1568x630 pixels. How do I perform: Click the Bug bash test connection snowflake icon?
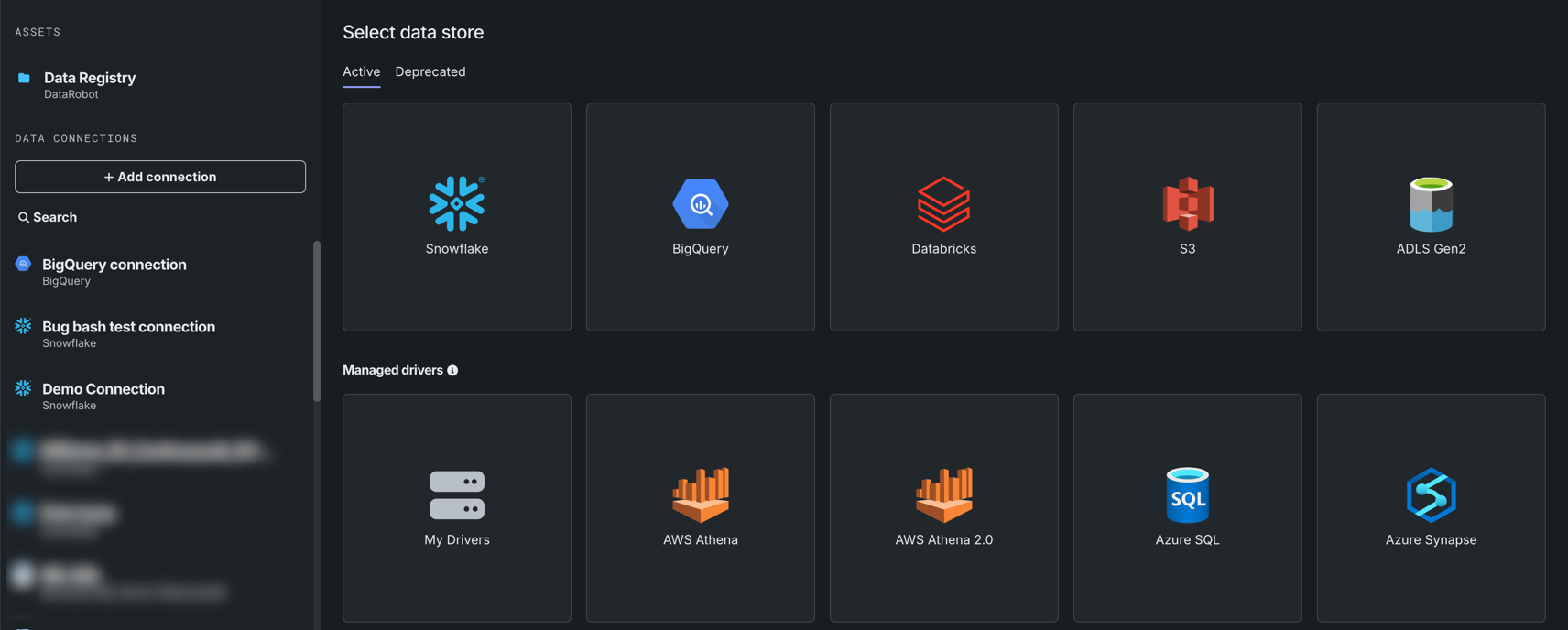pyautogui.click(x=23, y=326)
